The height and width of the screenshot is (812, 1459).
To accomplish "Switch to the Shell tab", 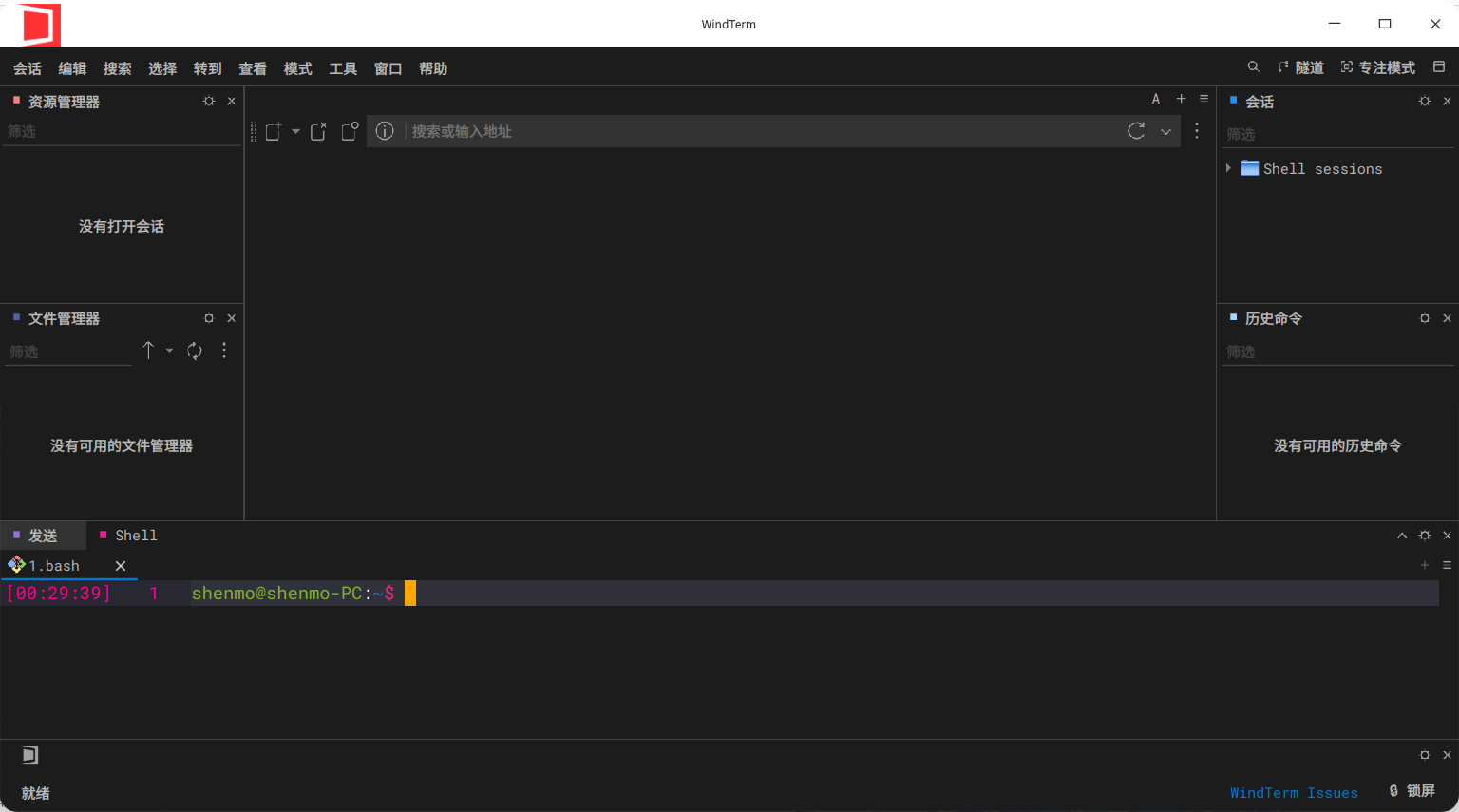I will (135, 536).
